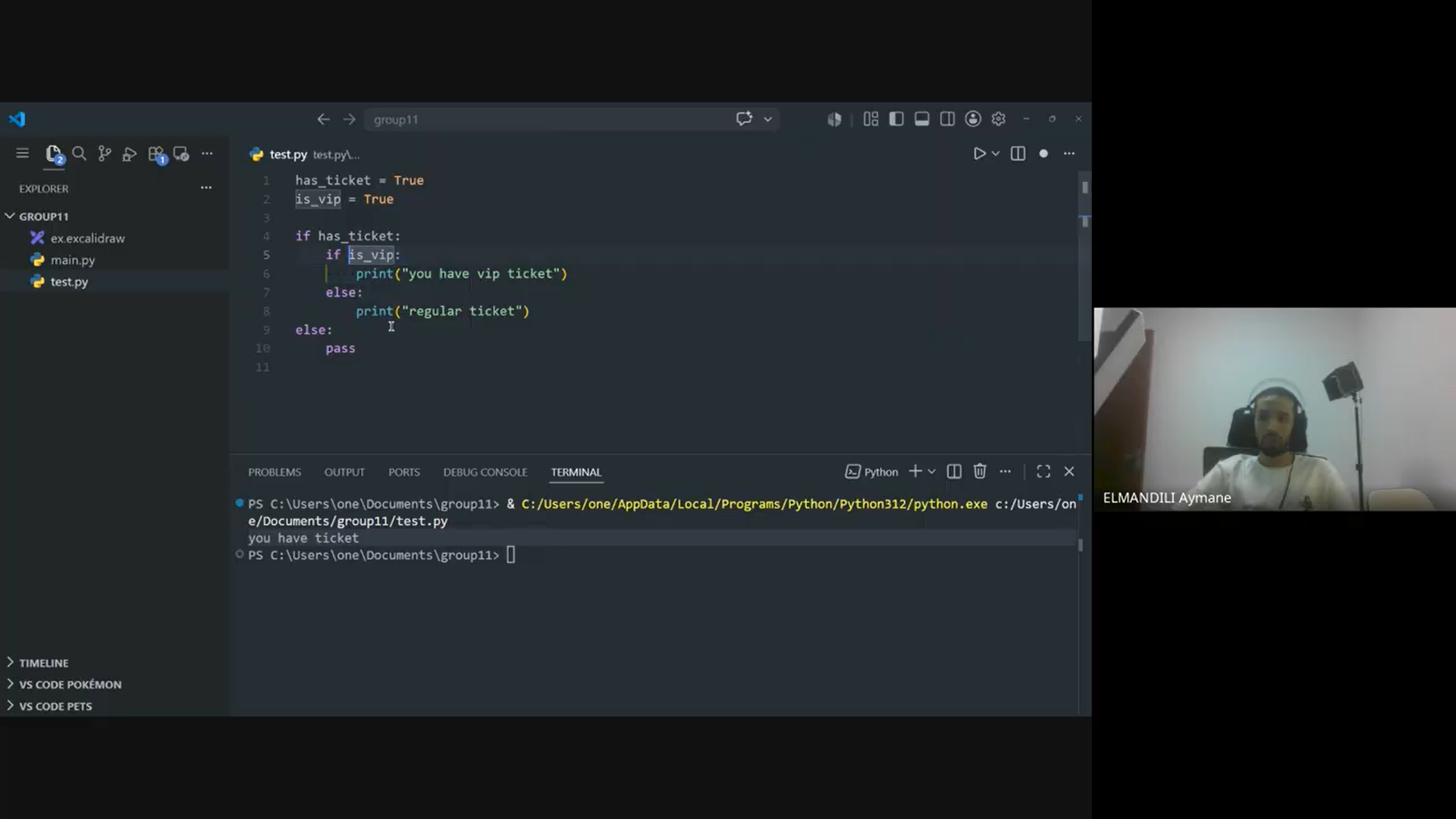Open chat dropdown arrow beside Copilot icon
1456x819 pixels.
(767, 120)
